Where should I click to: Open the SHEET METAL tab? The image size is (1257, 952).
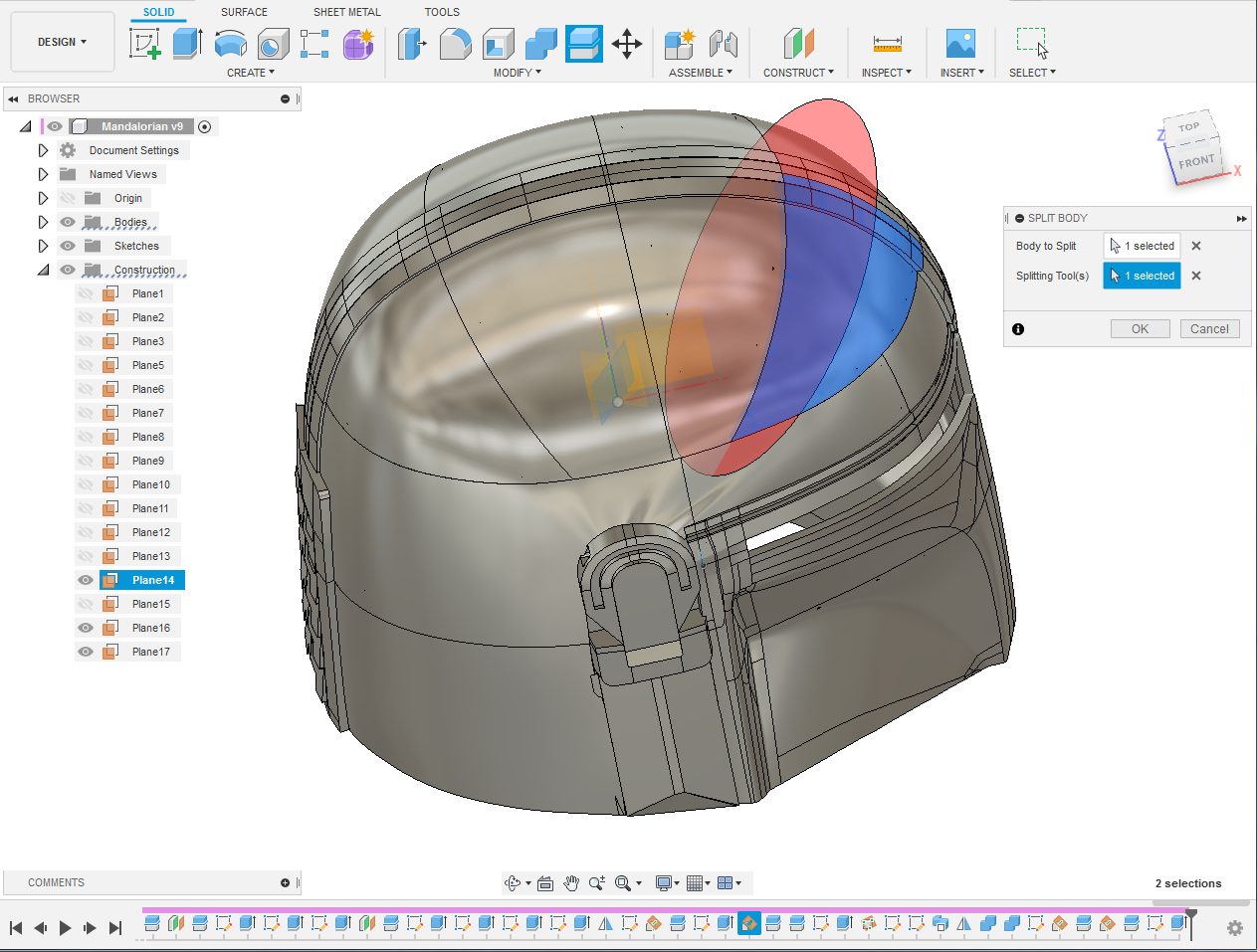coord(346,12)
